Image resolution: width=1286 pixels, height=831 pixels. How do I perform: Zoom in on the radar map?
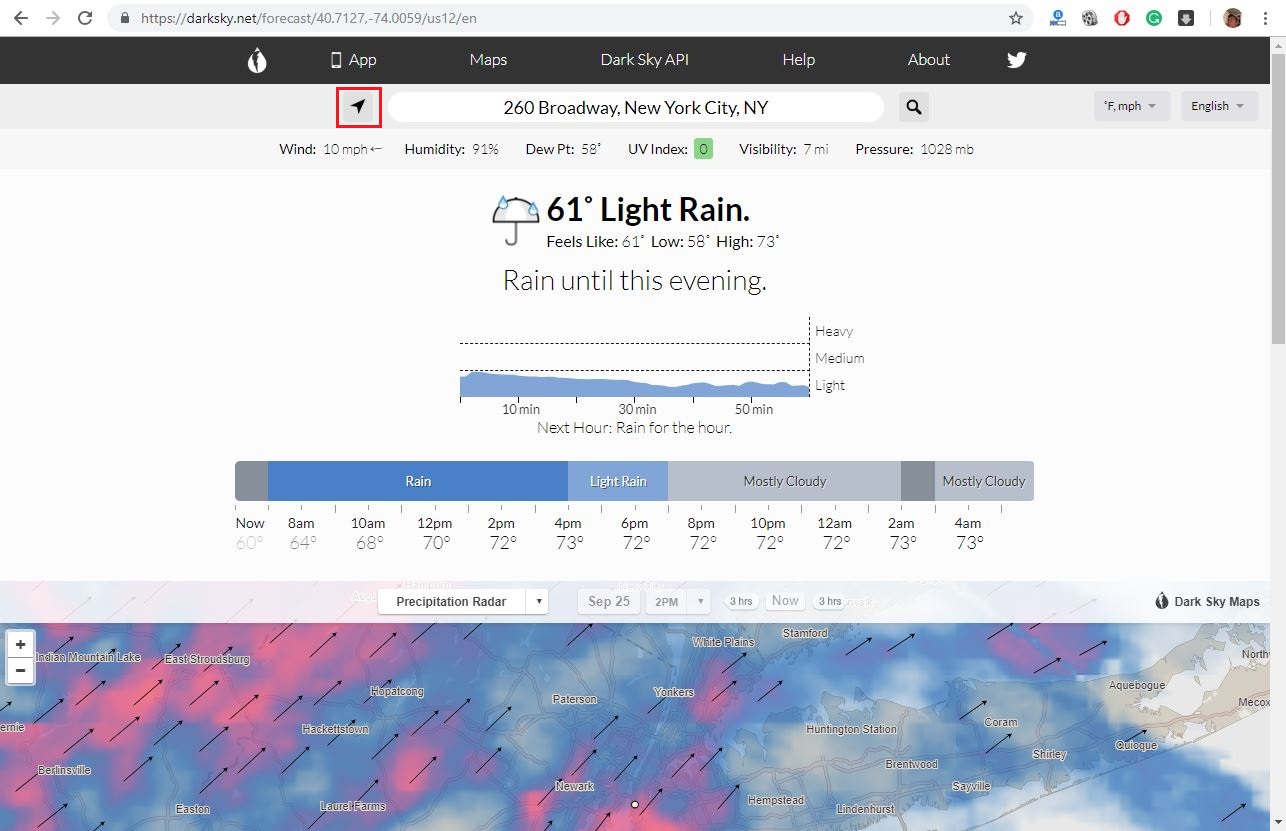(x=20, y=645)
